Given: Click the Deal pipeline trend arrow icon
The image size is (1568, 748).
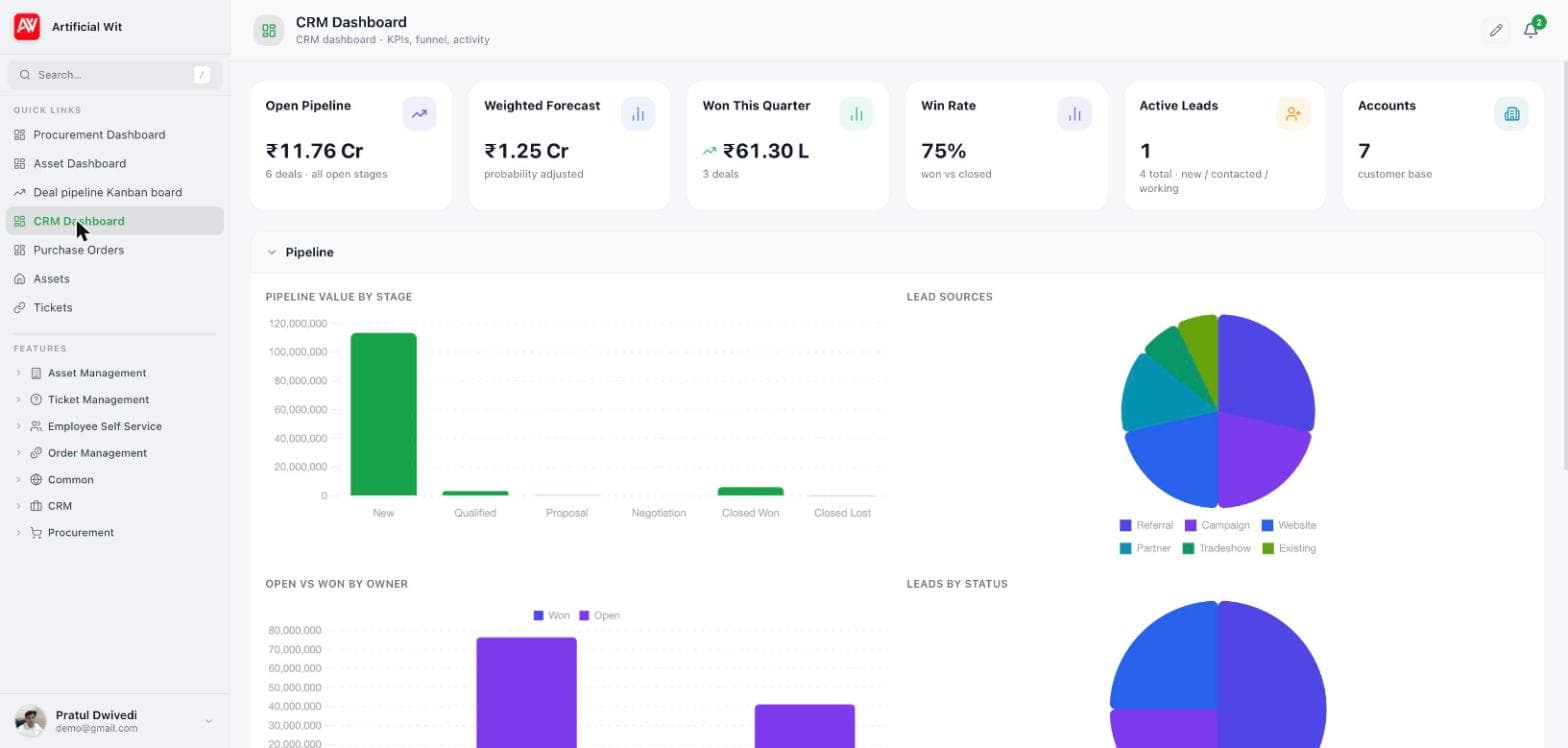Looking at the screenshot, I should coord(20,192).
